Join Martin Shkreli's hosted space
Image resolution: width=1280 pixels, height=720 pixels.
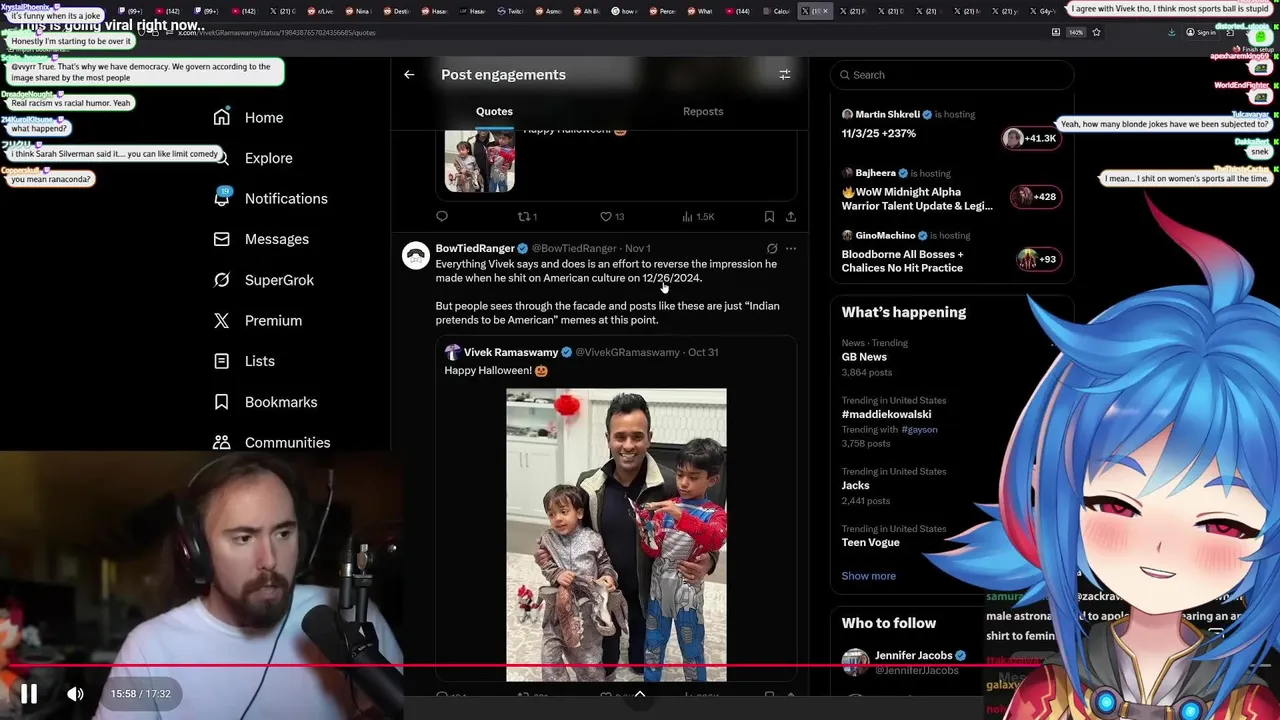(950, 124)
